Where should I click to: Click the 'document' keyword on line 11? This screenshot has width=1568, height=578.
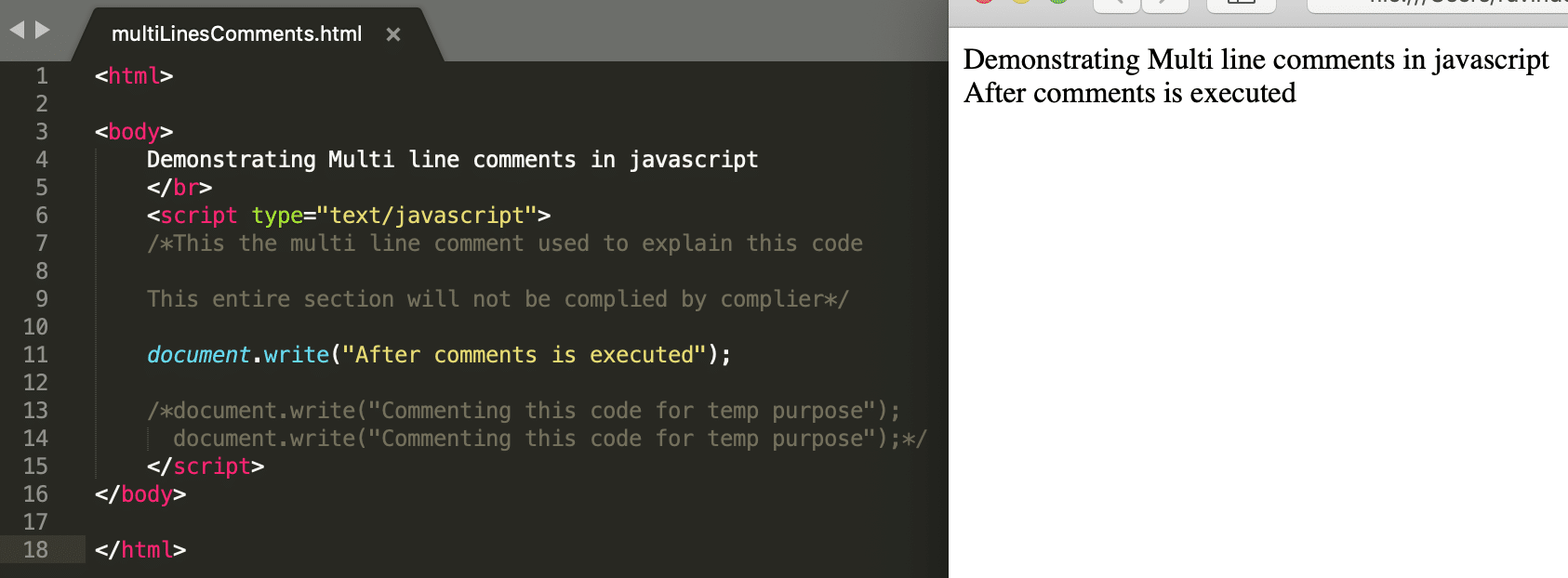[198, 355]
